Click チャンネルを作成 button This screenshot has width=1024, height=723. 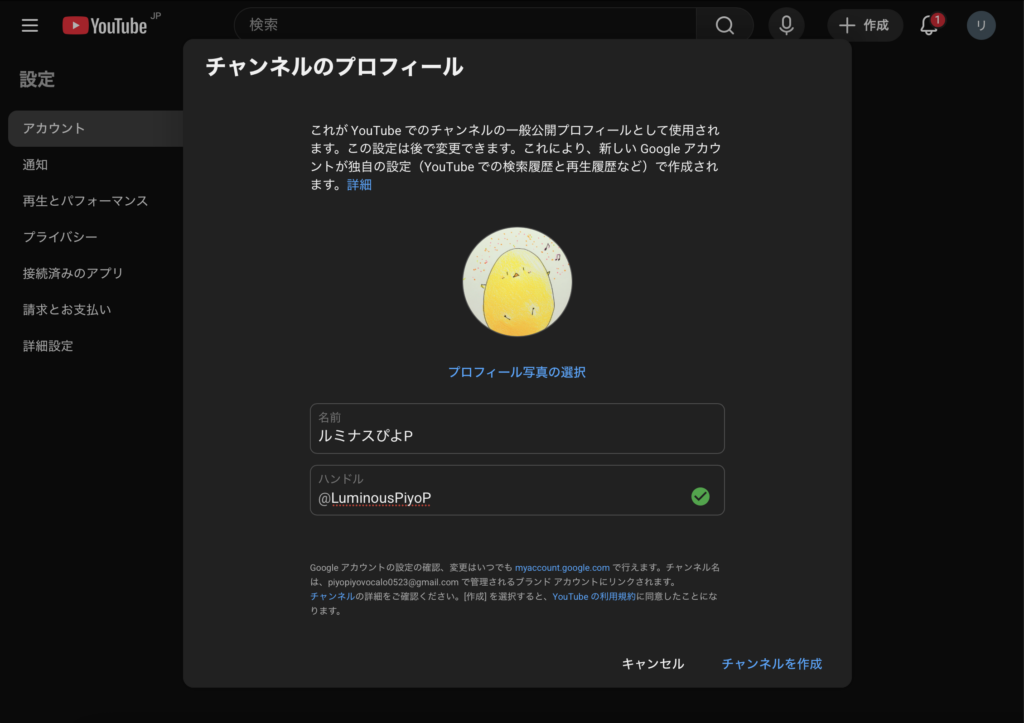[771, 664]
